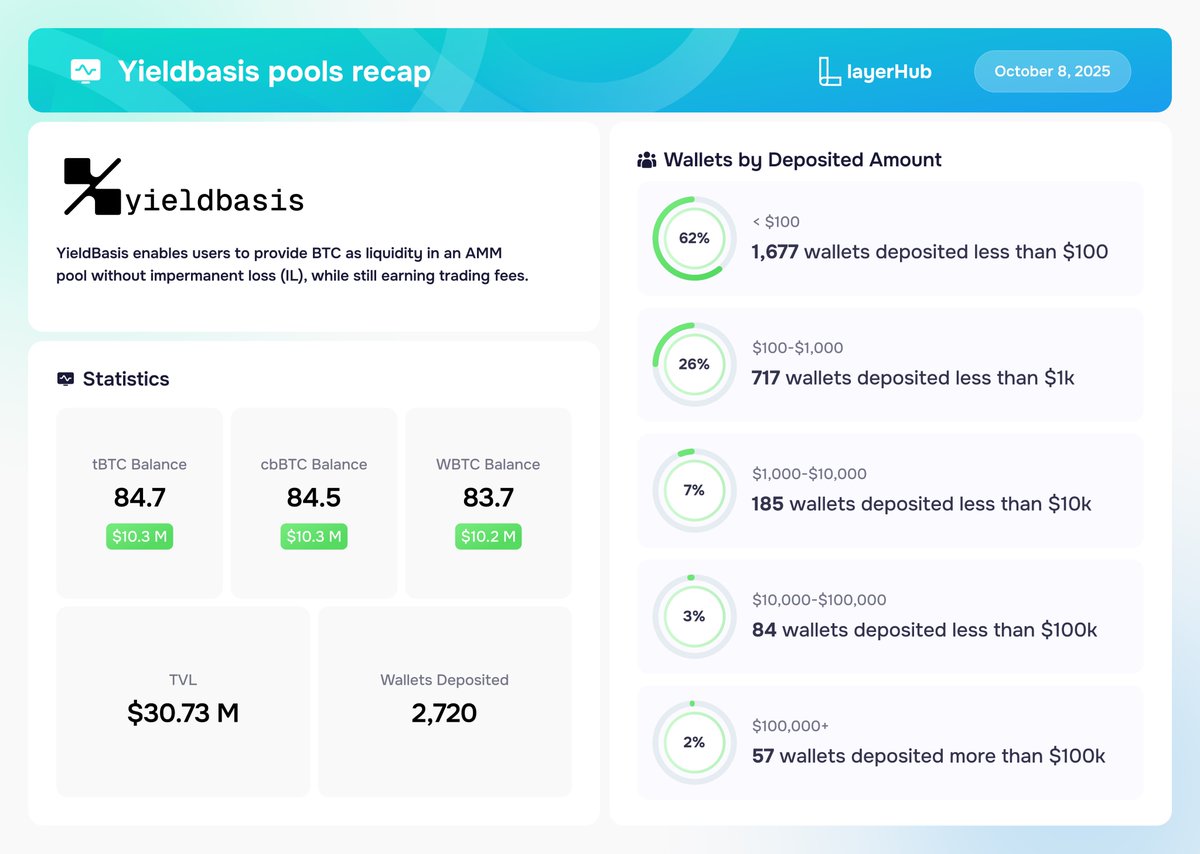1200x854 pixels.
Task: Click the yieldbasis wordmark text
Action: (x=215, y=200)
